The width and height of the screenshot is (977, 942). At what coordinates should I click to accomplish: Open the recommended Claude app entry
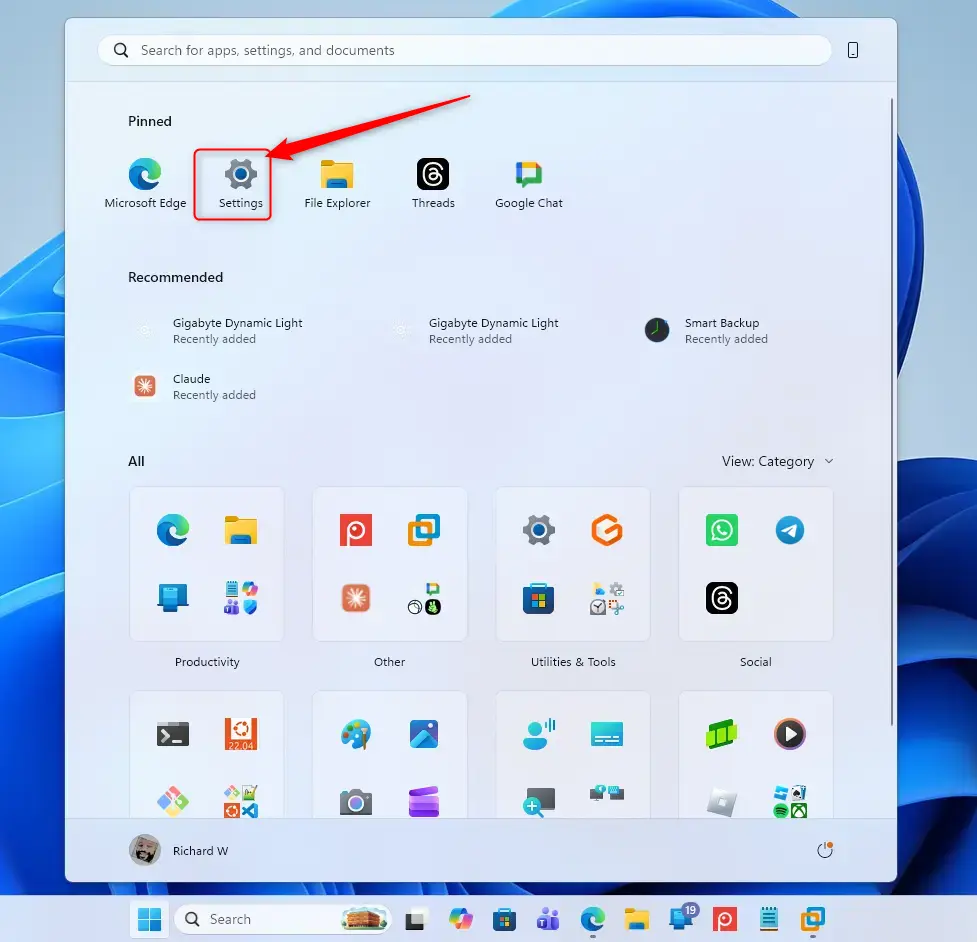coord(194,387)
